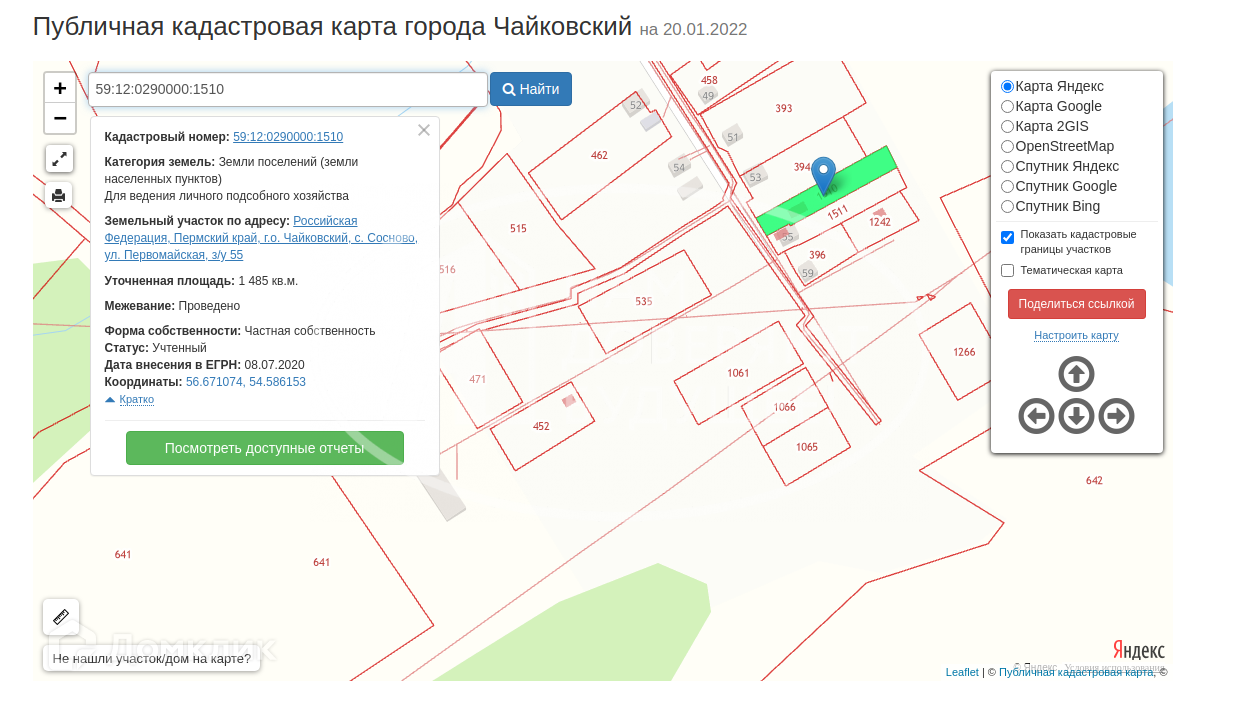1240x705 pixels.
Task: Click Не нашли участок/дом на карте?
Action: 152,658
